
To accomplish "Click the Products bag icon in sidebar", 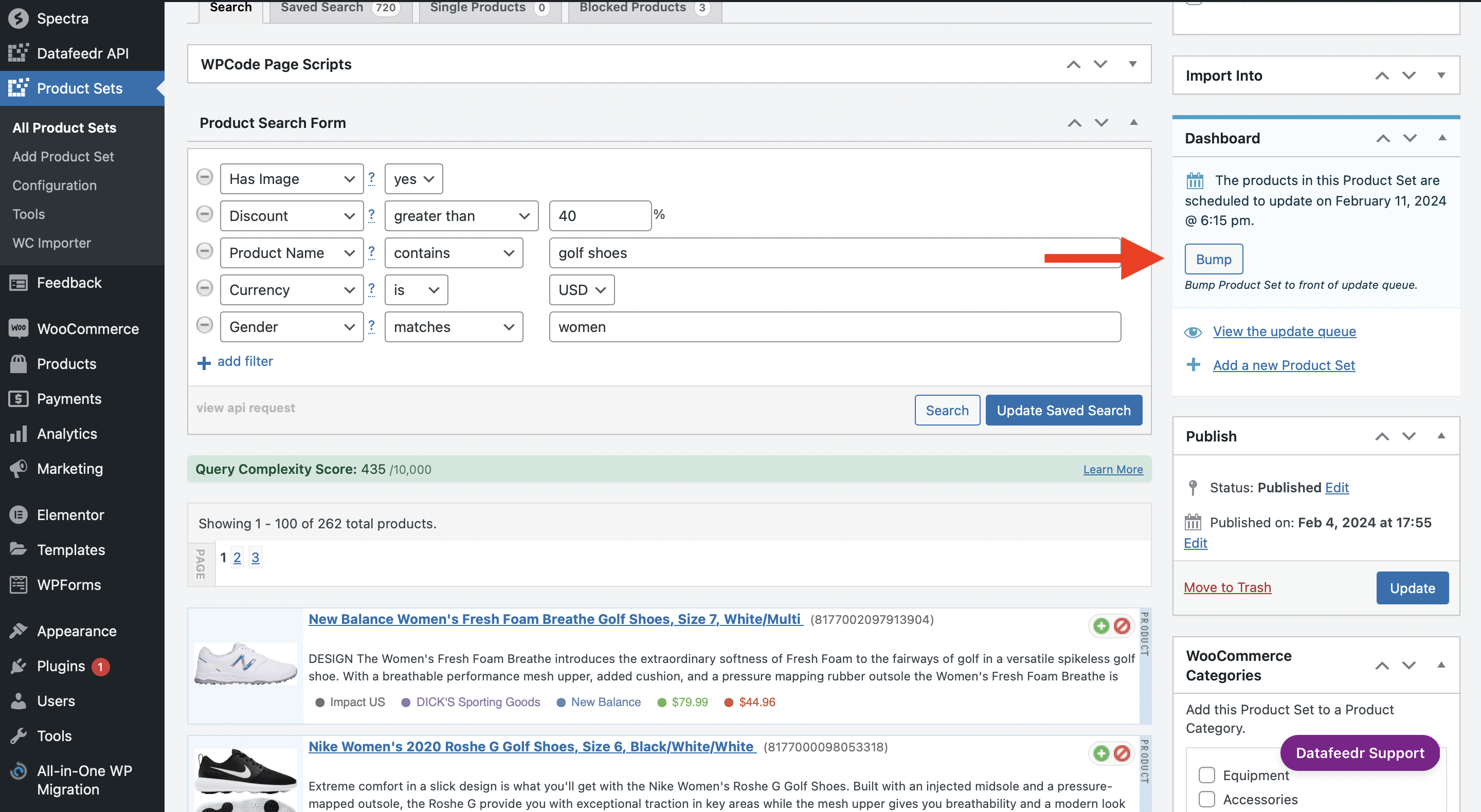I will 19,364.
